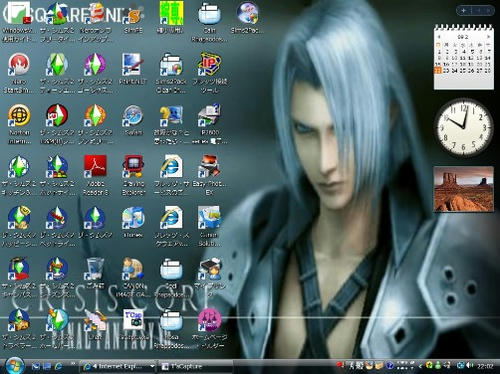Switch to the TiCapture taskbar button
Viewport: 500px width, 374px height.
click(195, 367)
